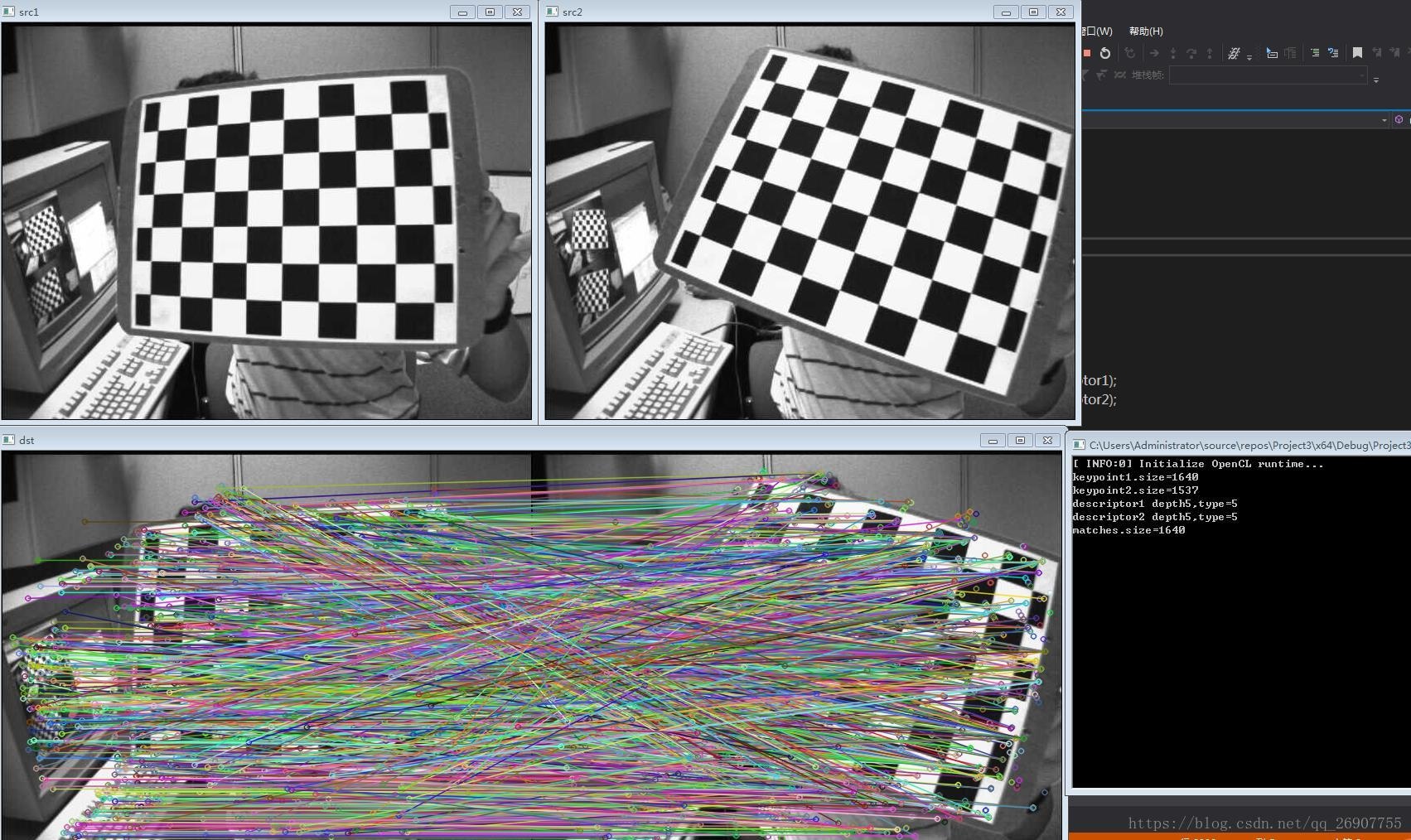This screenshot has width=1411, height=840.
Task: Minimize the src2 window
Action: pyautogui.click(x=1006, y=12)
